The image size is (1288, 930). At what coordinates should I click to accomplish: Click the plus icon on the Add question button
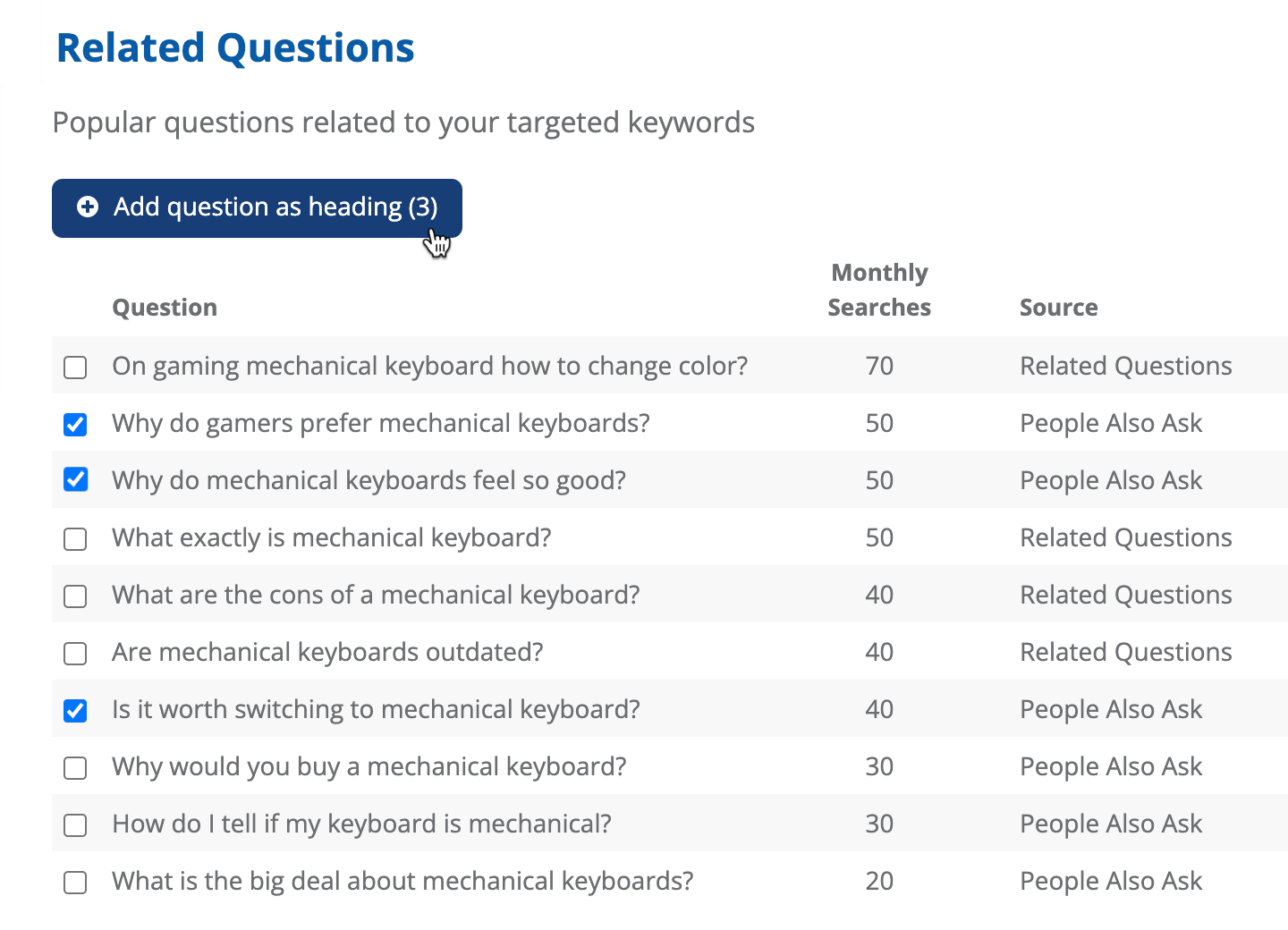[88, 207]
